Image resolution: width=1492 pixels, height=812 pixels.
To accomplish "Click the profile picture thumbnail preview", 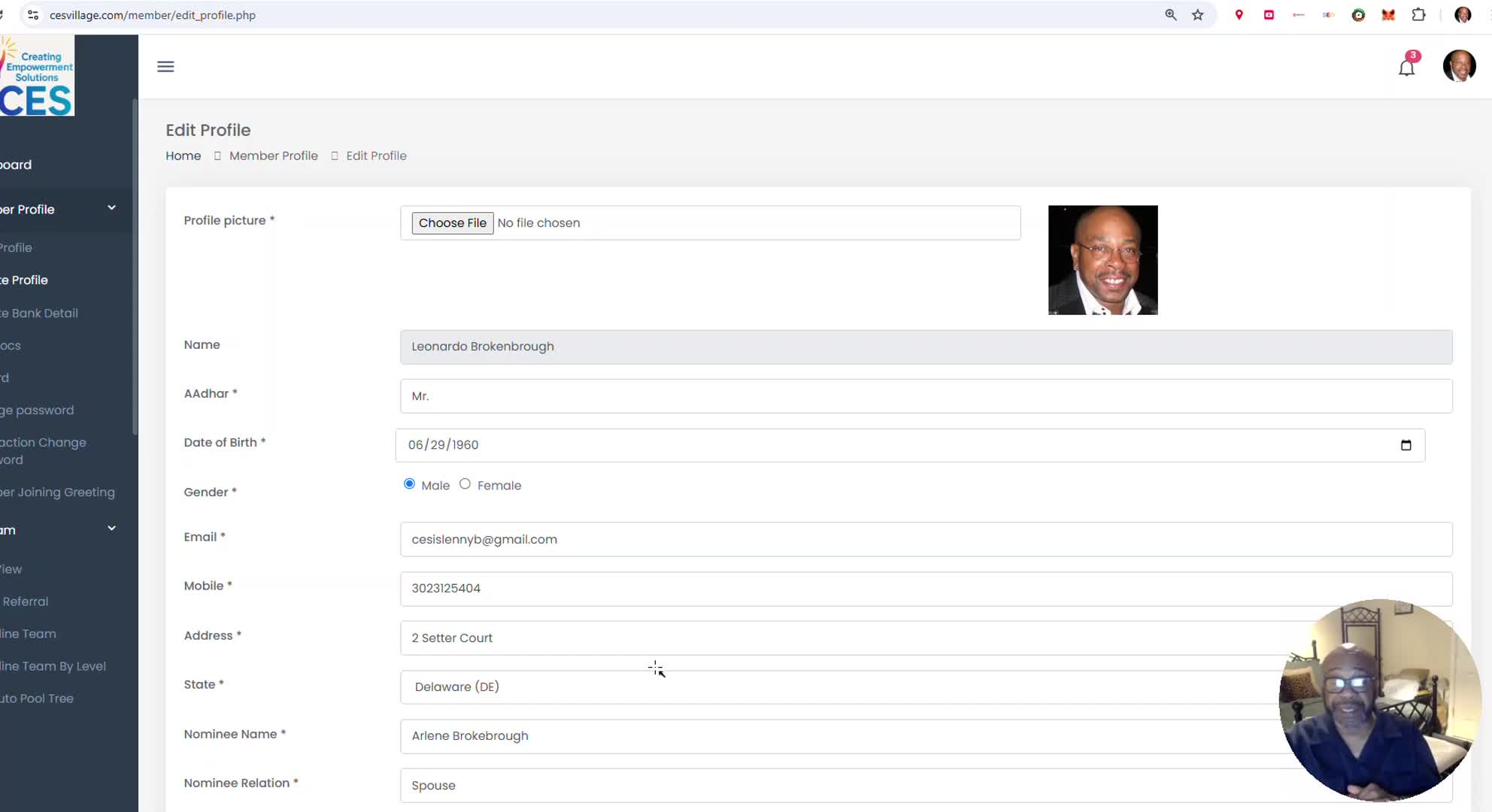I will click(x=1102, y=260).
